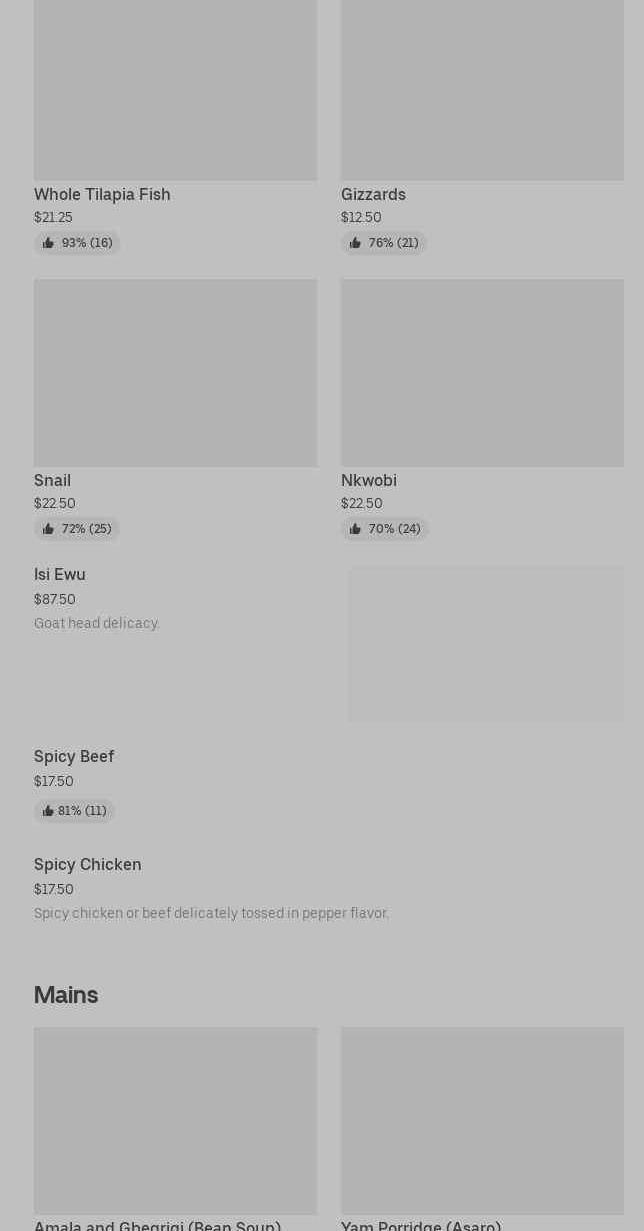Open the Spicy Chicken item
Viewport: 644px width, 1231px height.
pyautogui.click(x=87, y=864)
